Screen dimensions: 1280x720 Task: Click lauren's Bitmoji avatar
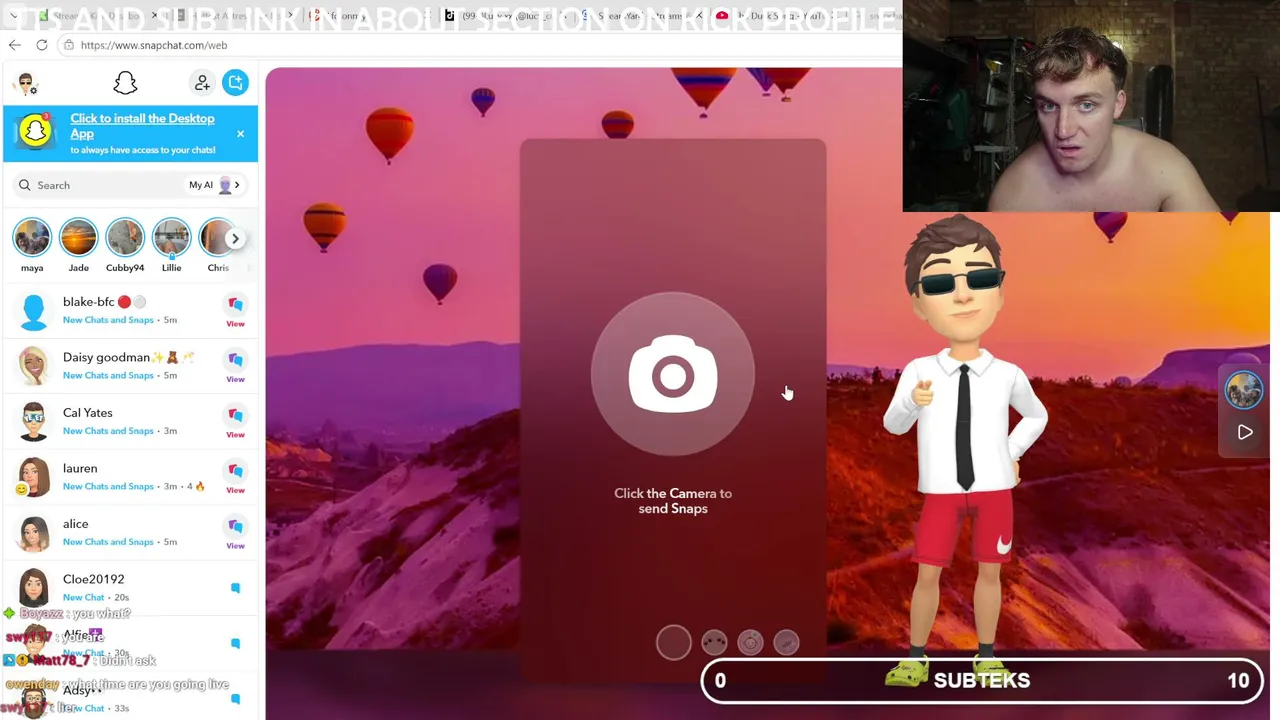point(33,477)
